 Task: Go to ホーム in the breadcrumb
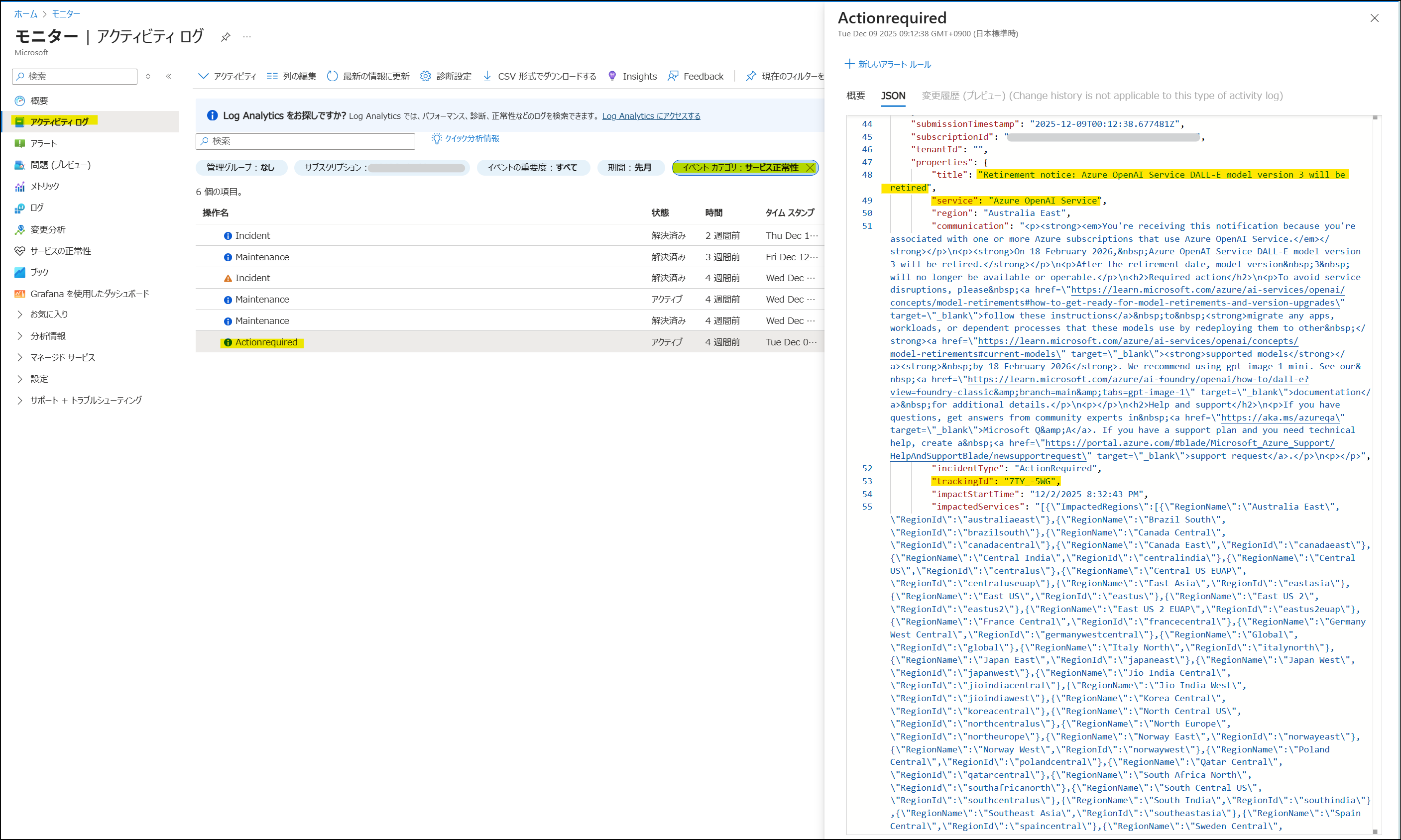click(x=25, y=14)
